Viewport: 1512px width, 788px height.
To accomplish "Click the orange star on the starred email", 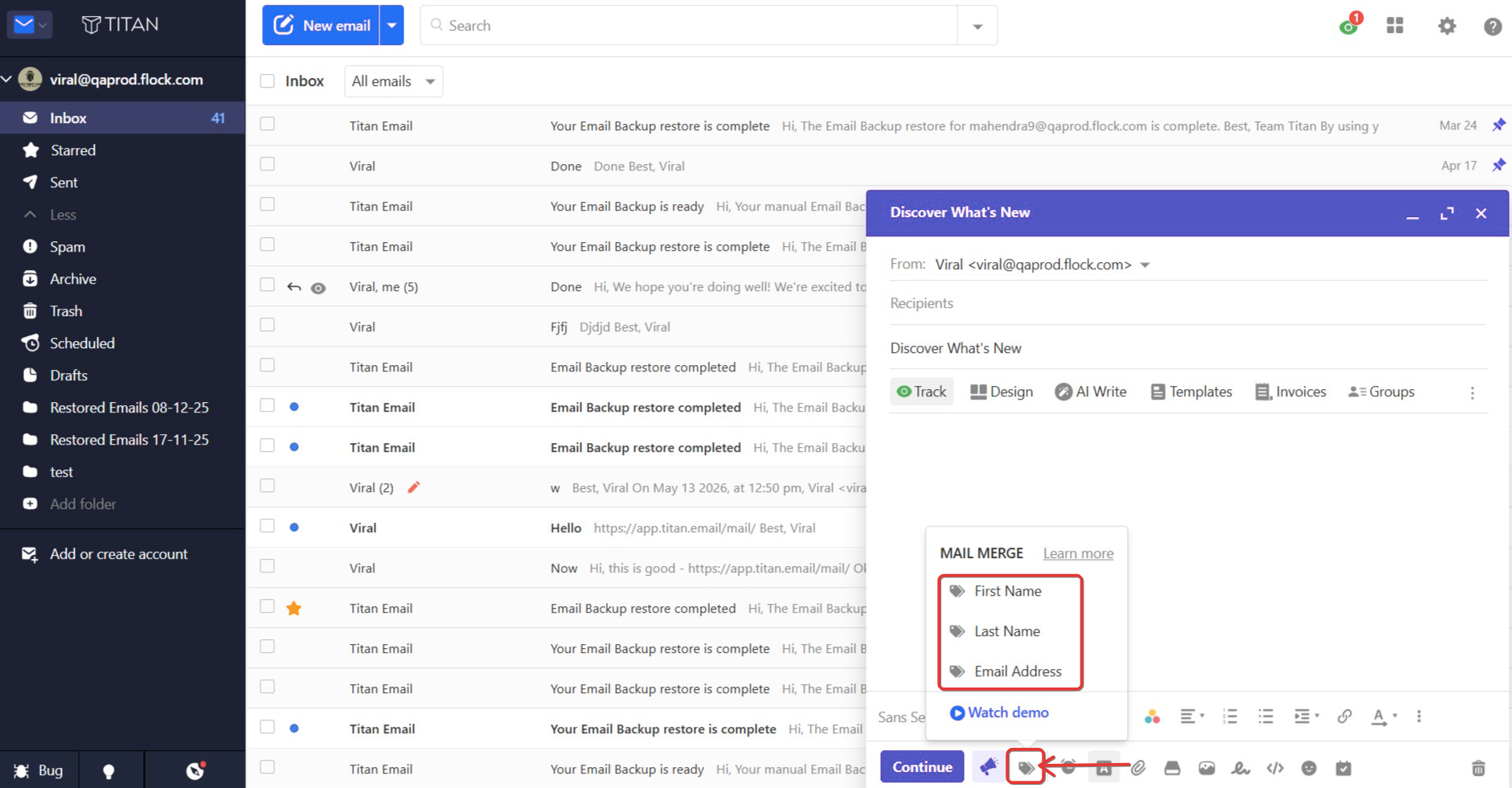I will (x=294, y=608).
